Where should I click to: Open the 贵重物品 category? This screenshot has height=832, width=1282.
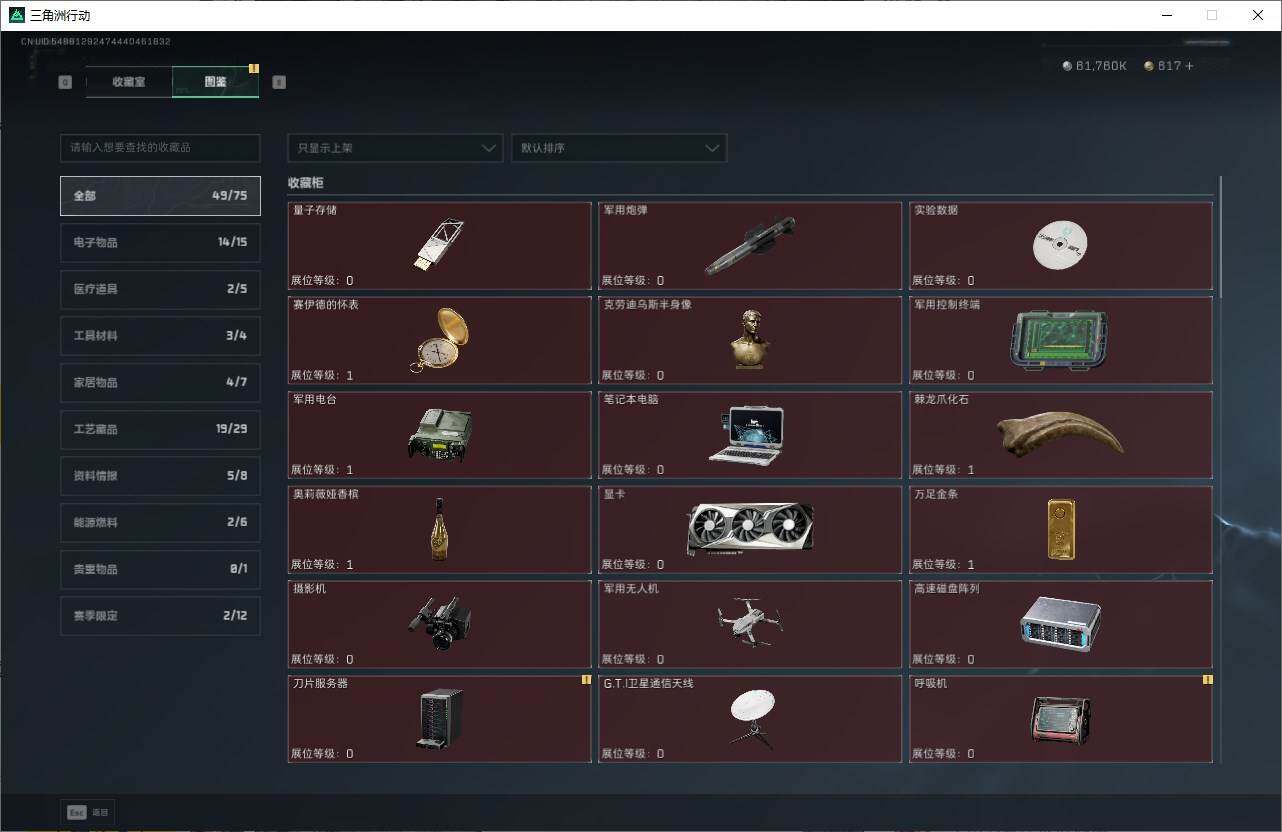[x=160, y=569]
